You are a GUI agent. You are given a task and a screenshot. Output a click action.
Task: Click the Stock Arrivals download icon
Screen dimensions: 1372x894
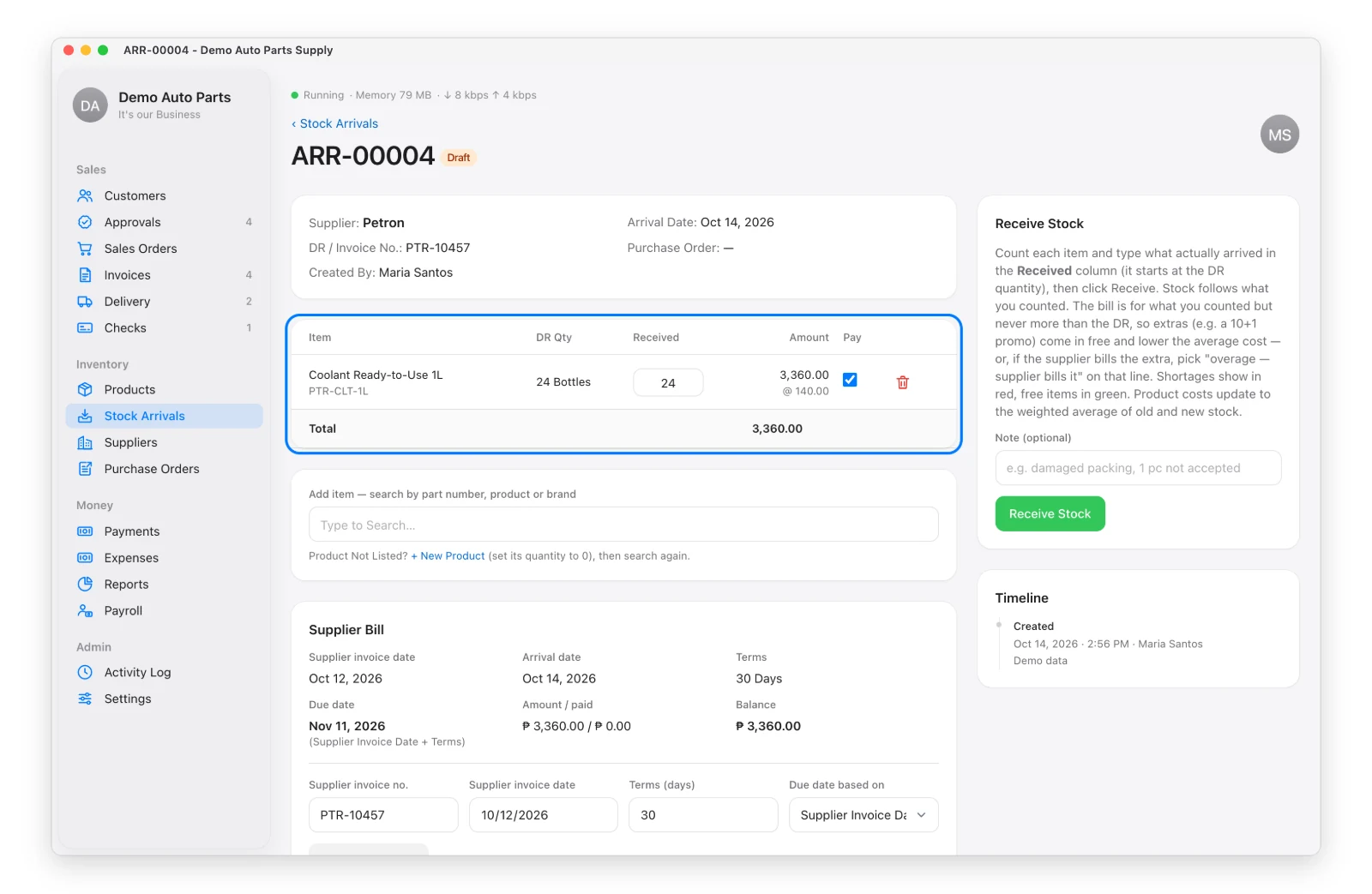click(x=85, y=416)
